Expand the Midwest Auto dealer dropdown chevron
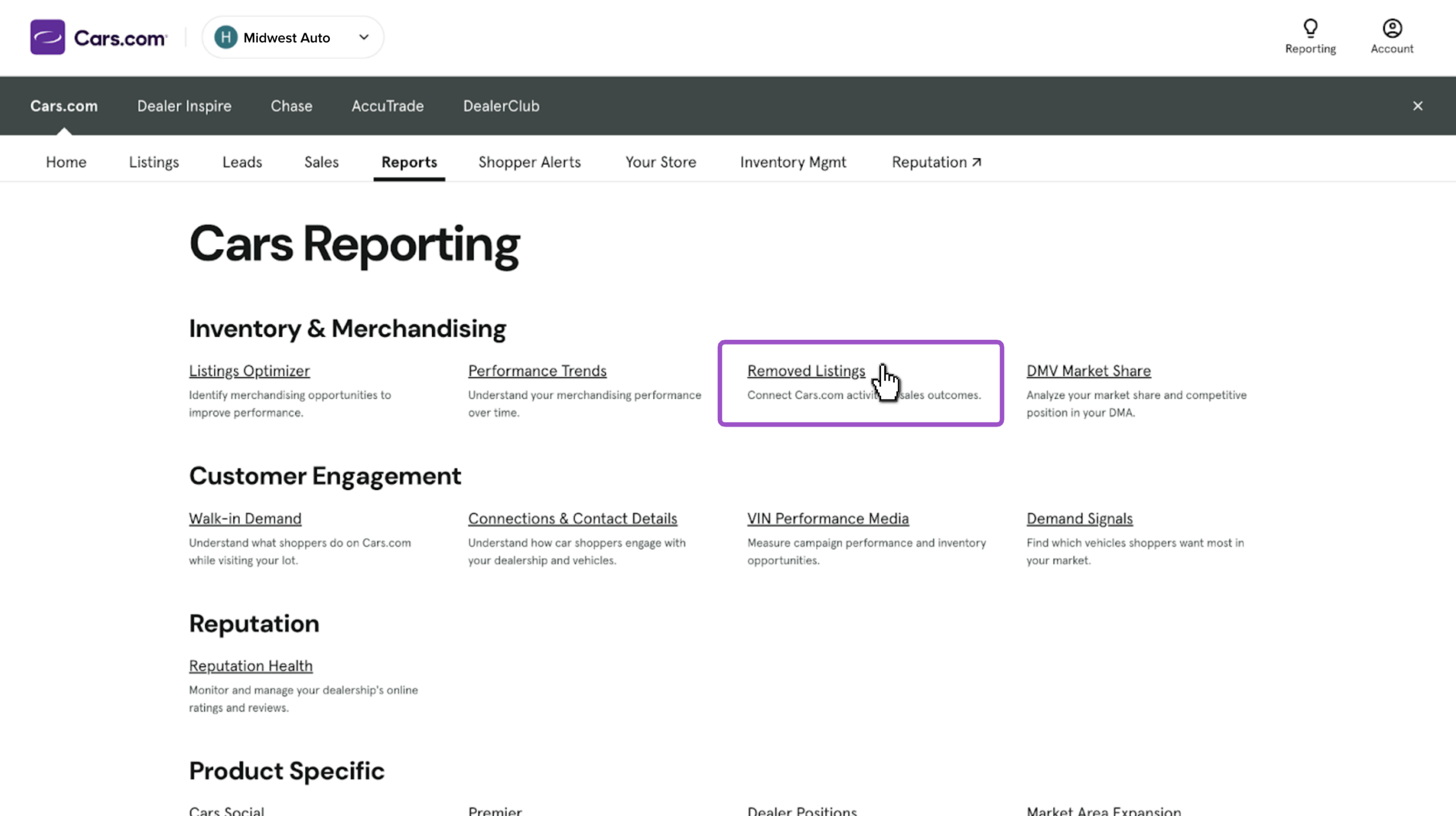 364,38
